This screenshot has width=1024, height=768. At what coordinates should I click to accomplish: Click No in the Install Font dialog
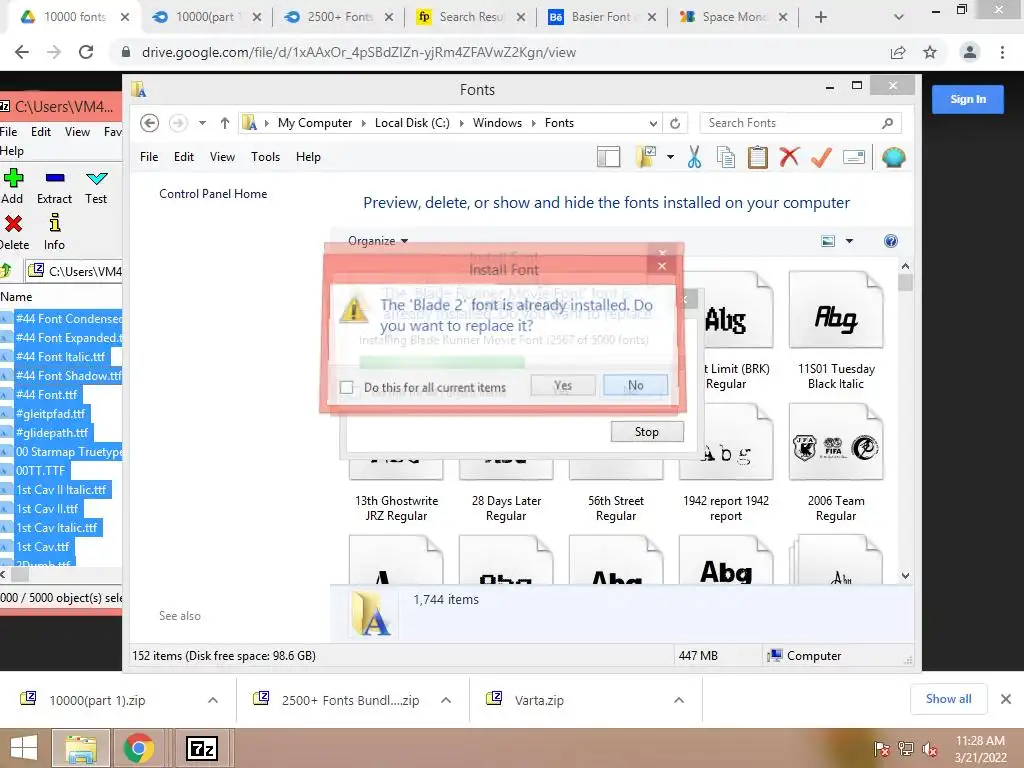coord(635,385)
